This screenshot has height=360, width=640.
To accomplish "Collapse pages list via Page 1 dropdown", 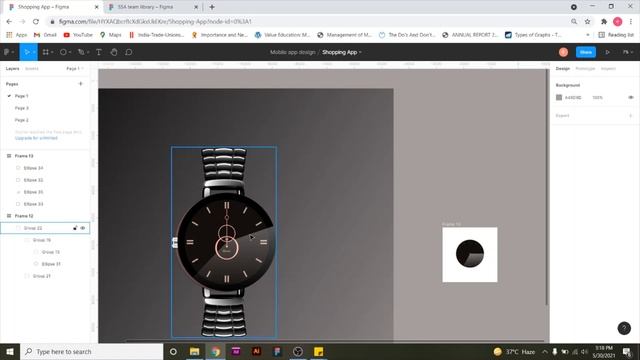I will [75, 69].
